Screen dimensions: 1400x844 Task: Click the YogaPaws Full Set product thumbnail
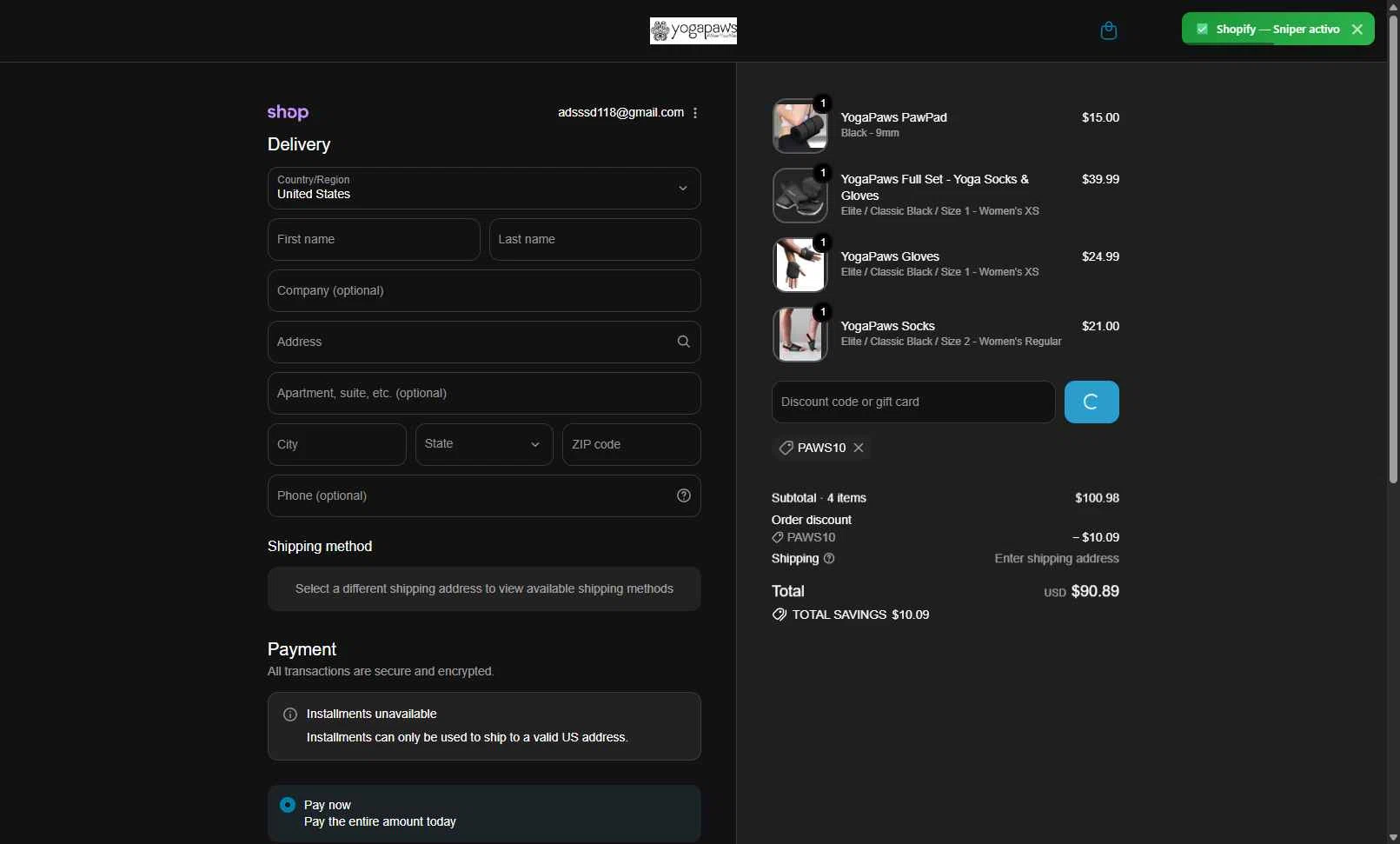tap(800, 196)
